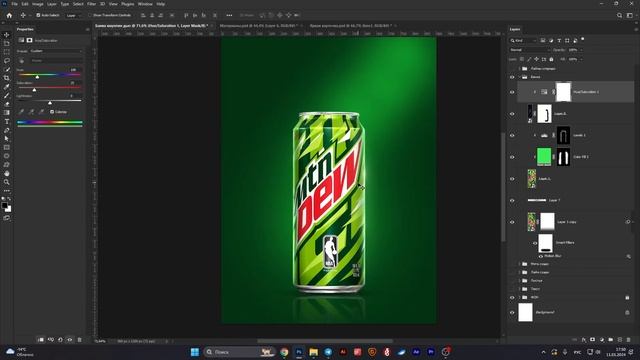This screenshot has height=360, width=640.
Task: Select the Lasso tool
Action: (7, 60)
